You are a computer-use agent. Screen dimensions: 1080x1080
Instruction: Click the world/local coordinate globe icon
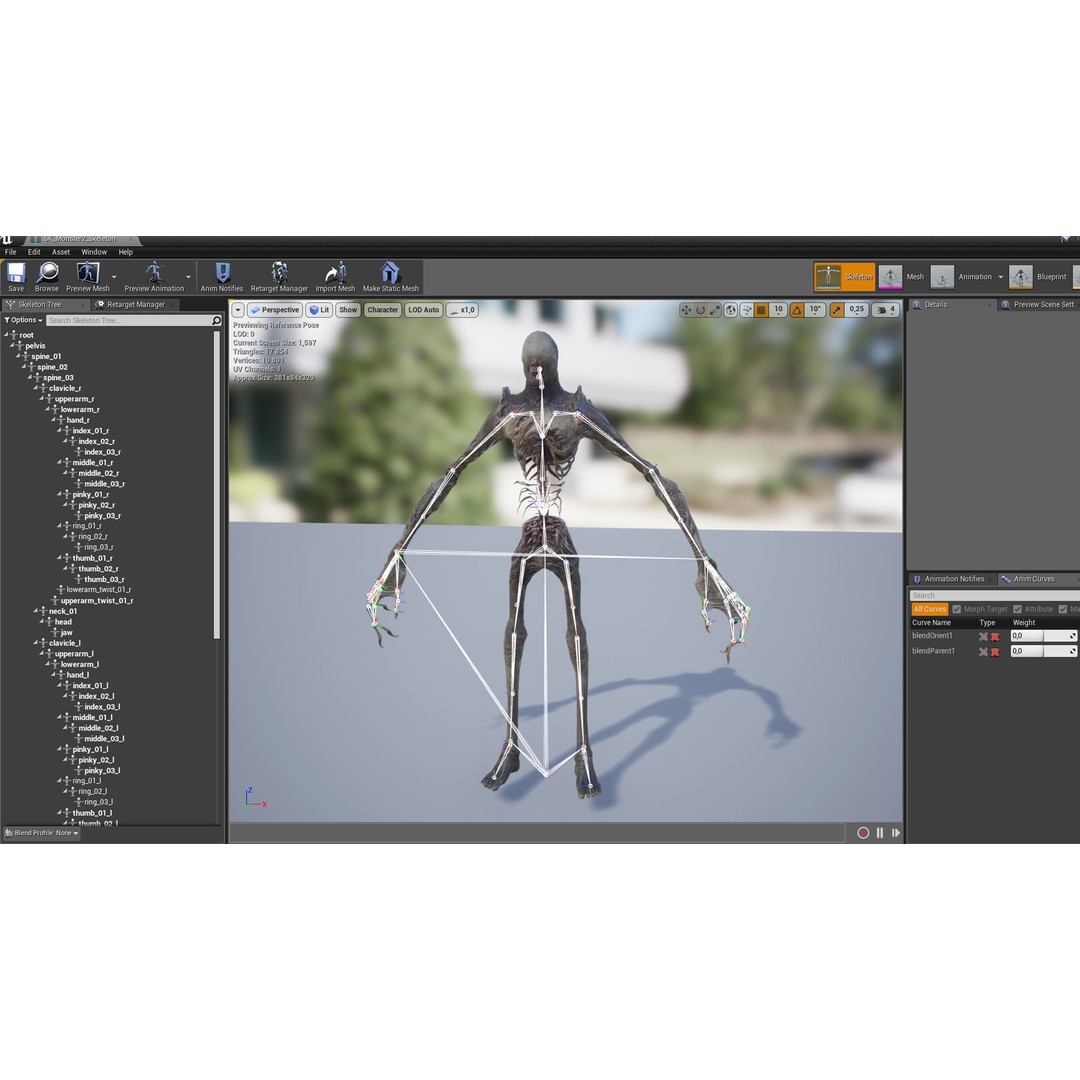click(731, 310)
